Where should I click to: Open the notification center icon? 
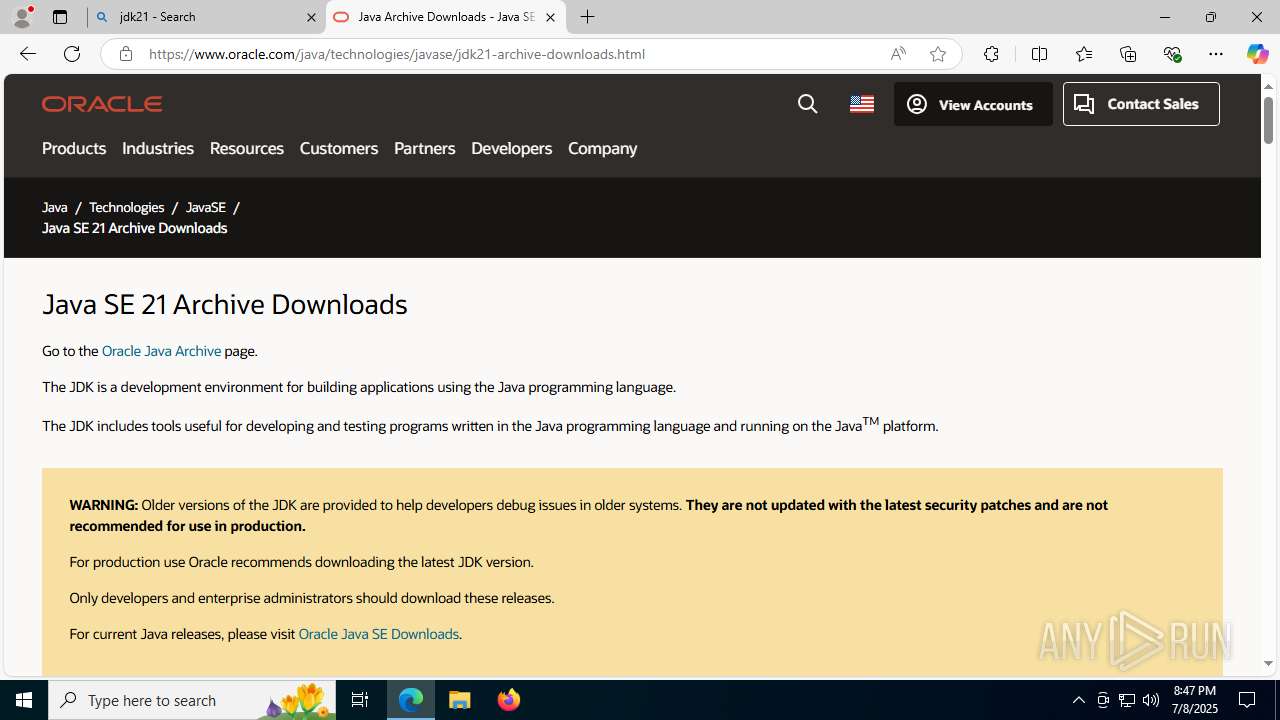point(1248,700)
